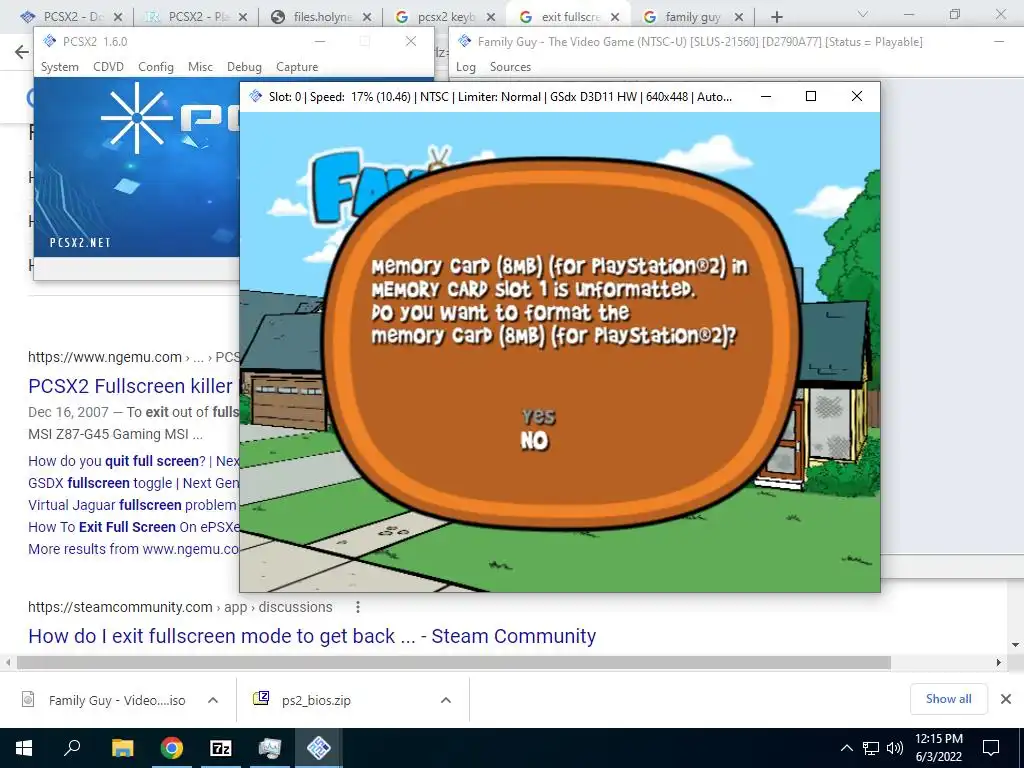Screen dimensions: 1024x768
Task: Click Show all downloads button
Action: coord(948,699)
